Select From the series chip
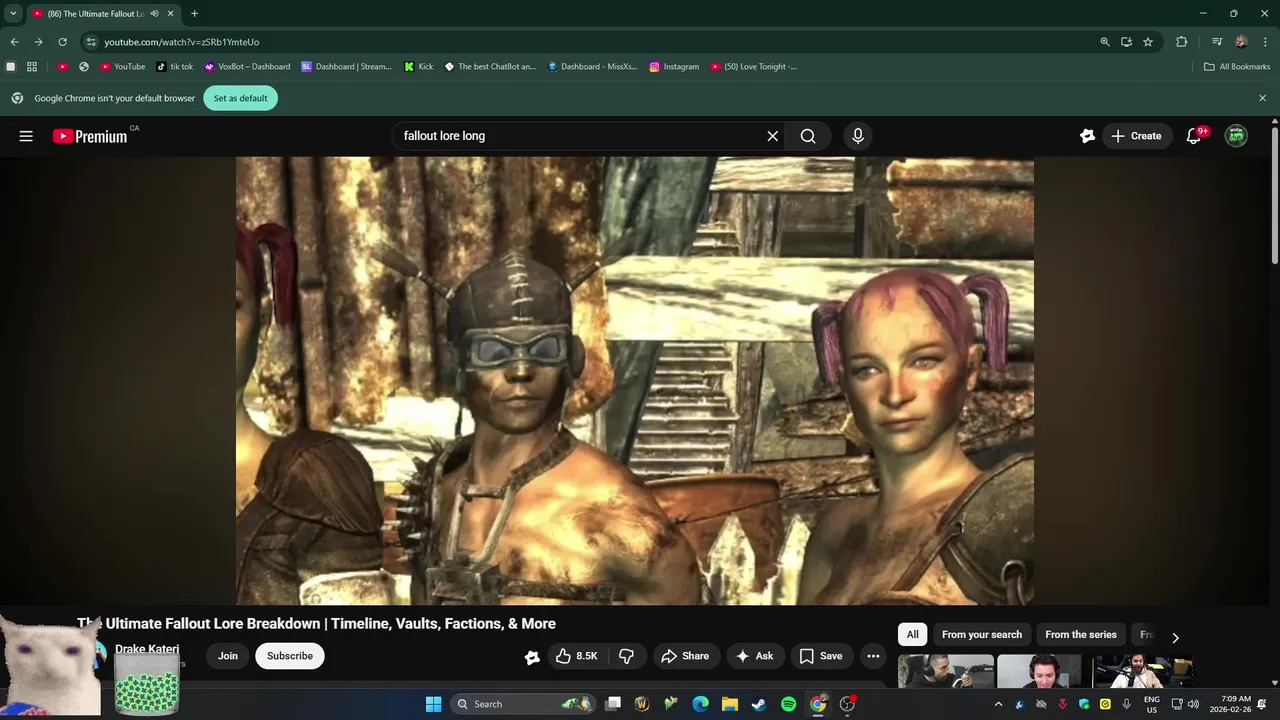Screen dimensions: 1280x720 click(x=1081, y=634)
